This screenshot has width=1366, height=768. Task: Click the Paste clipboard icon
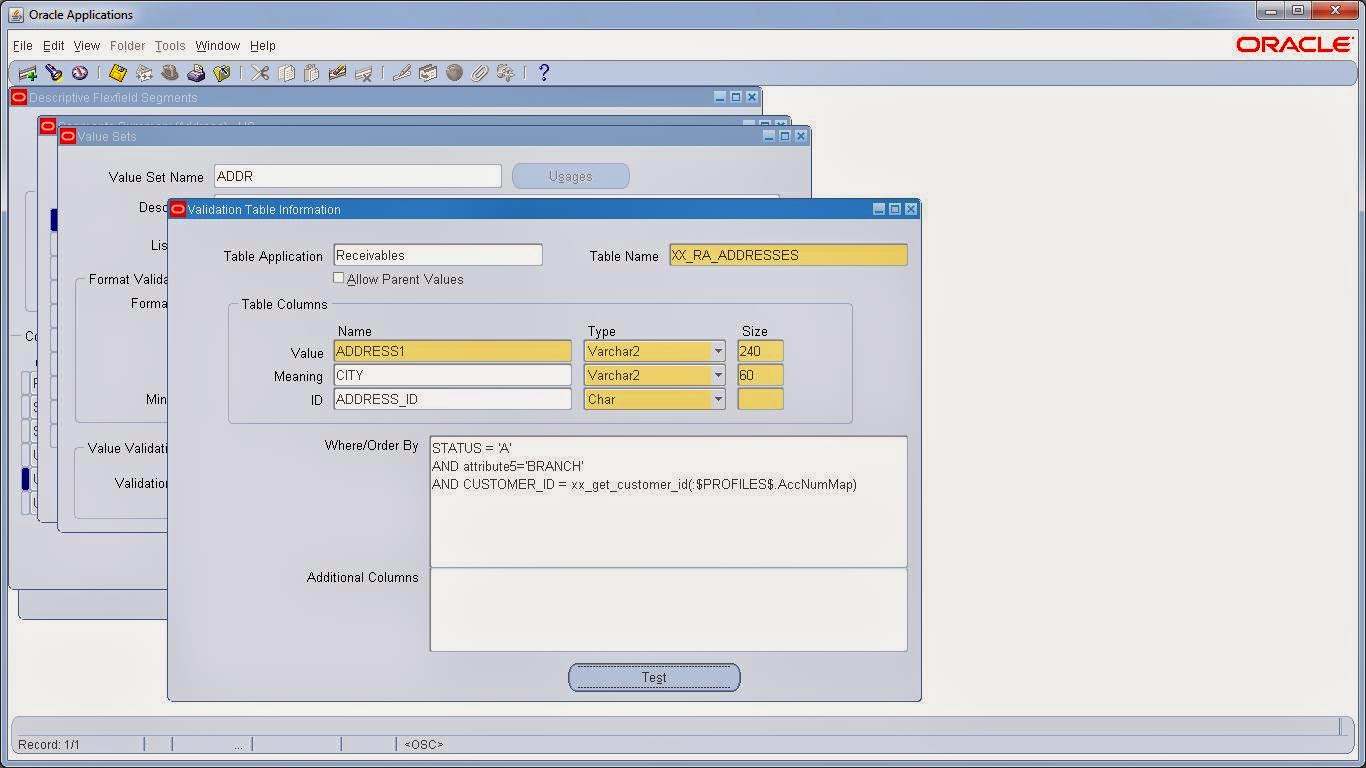311,73
